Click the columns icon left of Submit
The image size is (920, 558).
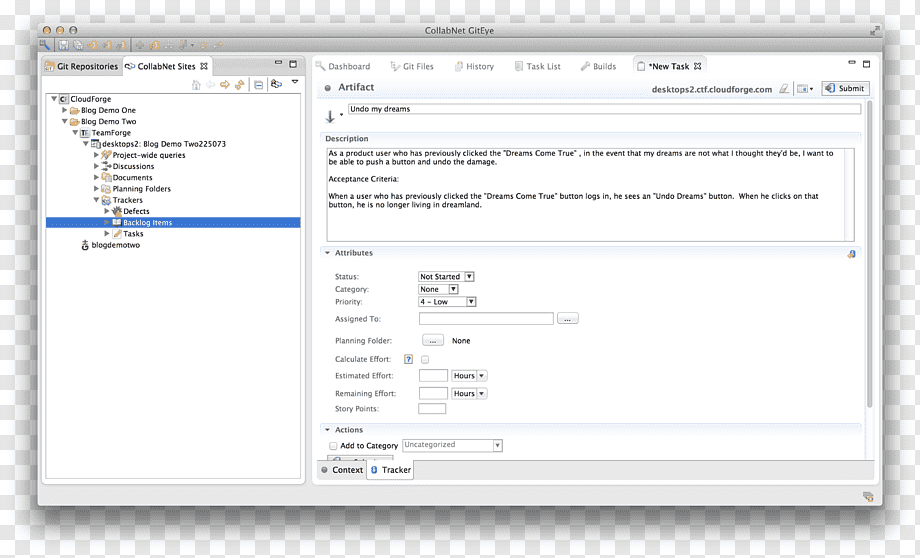click(x=802, y=89)
